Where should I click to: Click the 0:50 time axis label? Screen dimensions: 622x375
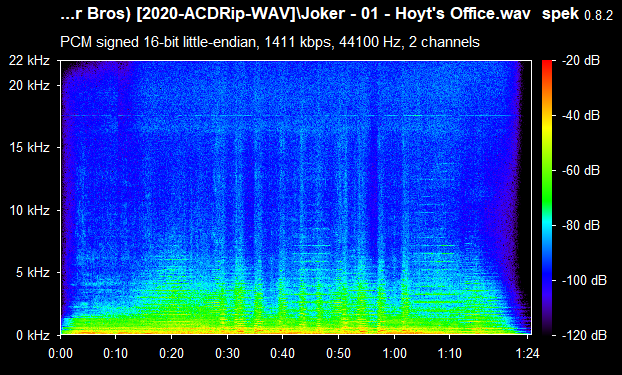tap(338, 353)
